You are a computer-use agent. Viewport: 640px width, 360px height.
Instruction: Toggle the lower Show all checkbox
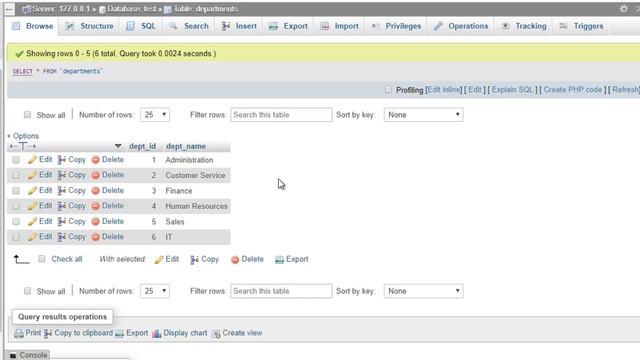point(27,291)
